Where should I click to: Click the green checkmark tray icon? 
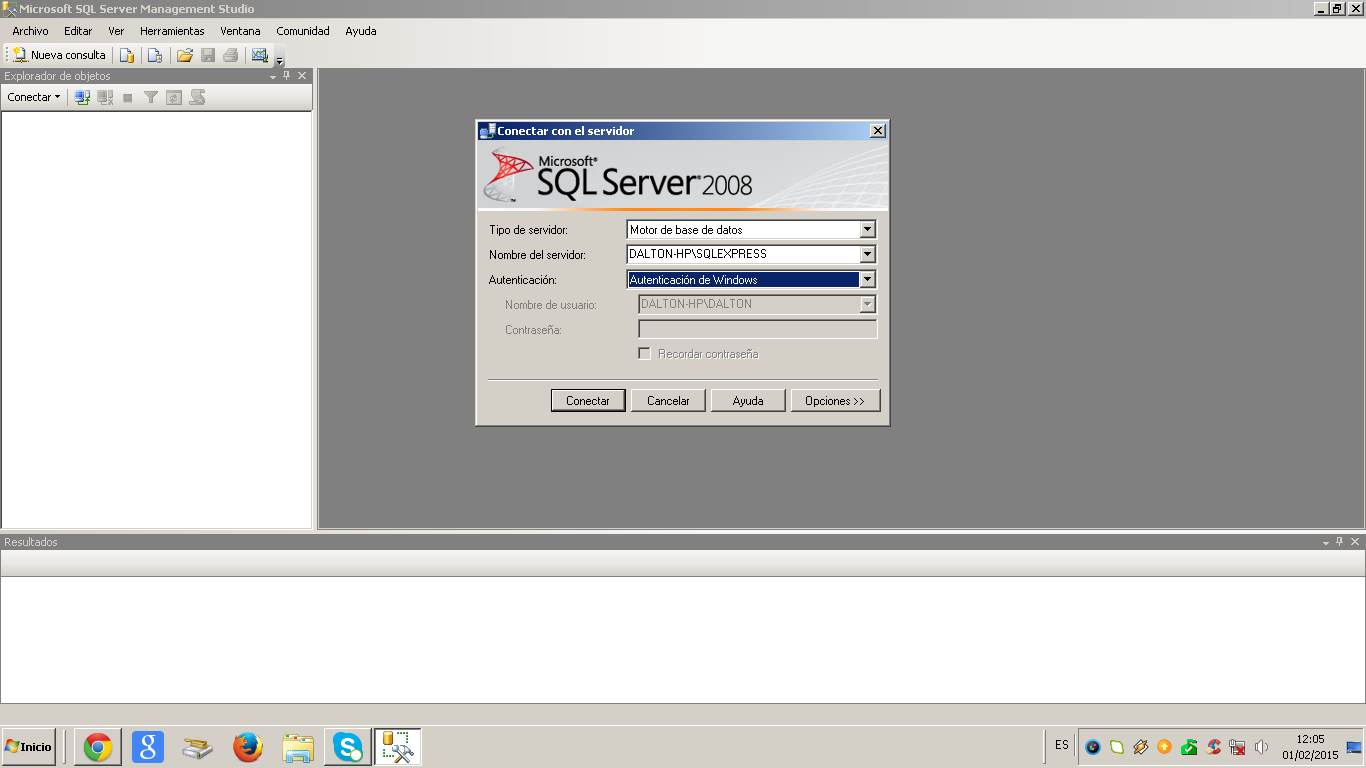tap(1189, 747)
